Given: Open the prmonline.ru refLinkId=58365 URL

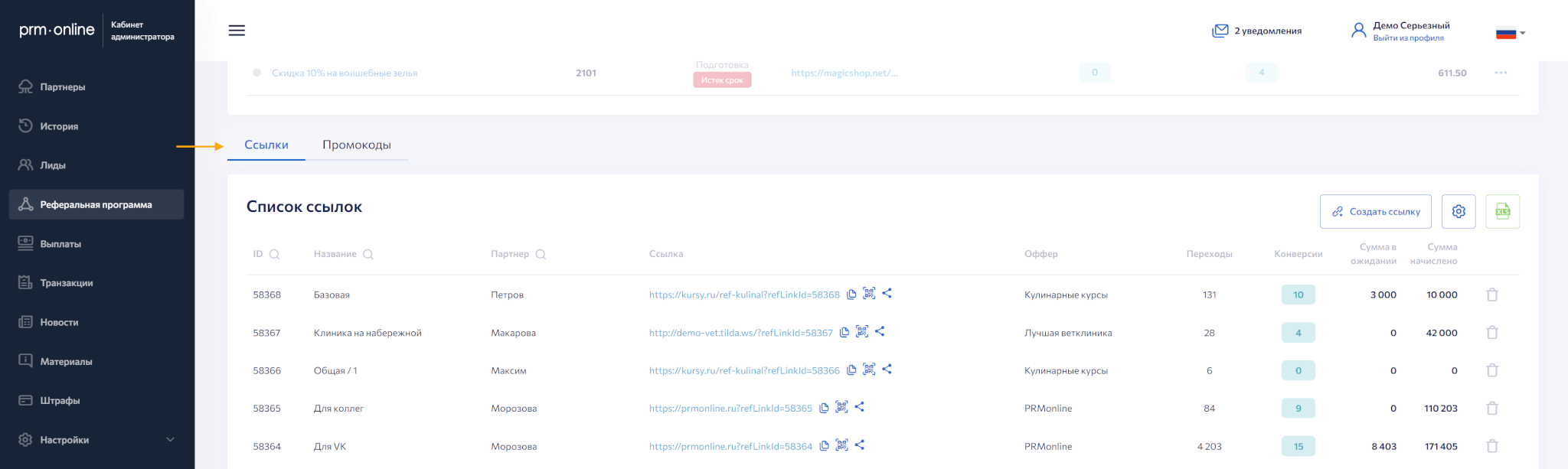Looking at the screenshot, I should (x=730, y=409).
